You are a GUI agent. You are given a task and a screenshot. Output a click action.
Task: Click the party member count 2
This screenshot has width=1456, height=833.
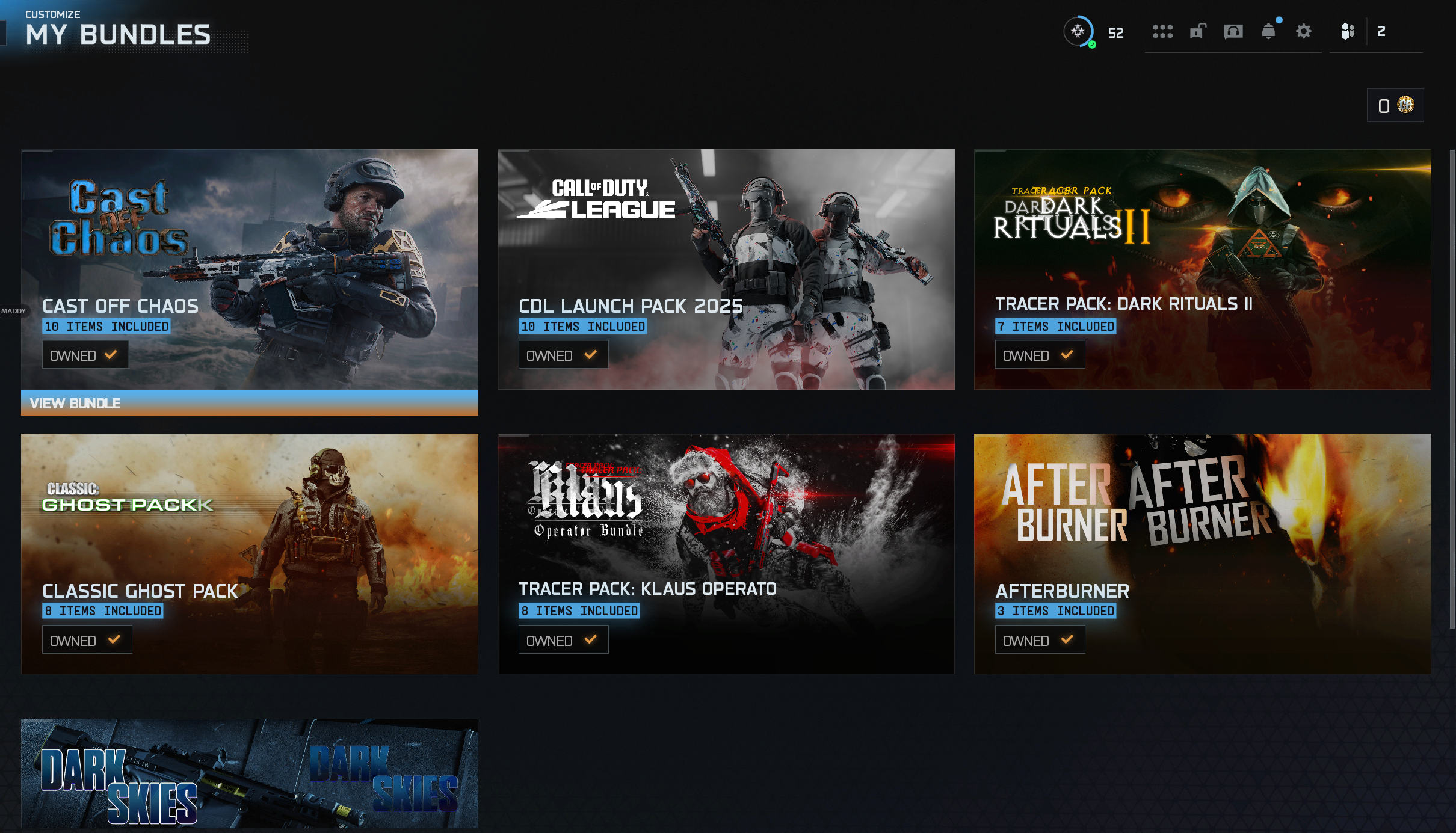(x=1381, y=31)
